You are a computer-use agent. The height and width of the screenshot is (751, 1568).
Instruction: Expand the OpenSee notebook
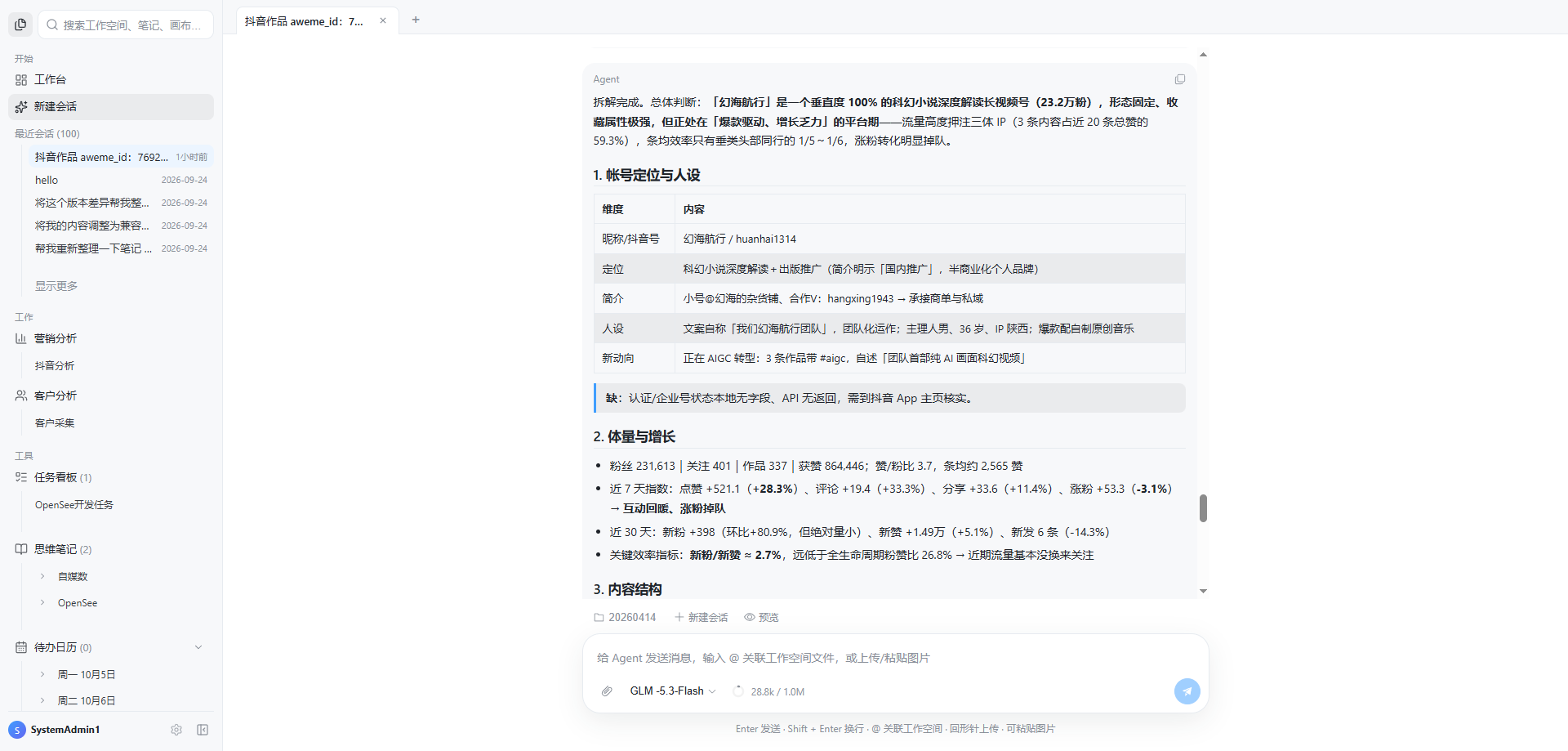pyautogui.click(x=42, y=603)
